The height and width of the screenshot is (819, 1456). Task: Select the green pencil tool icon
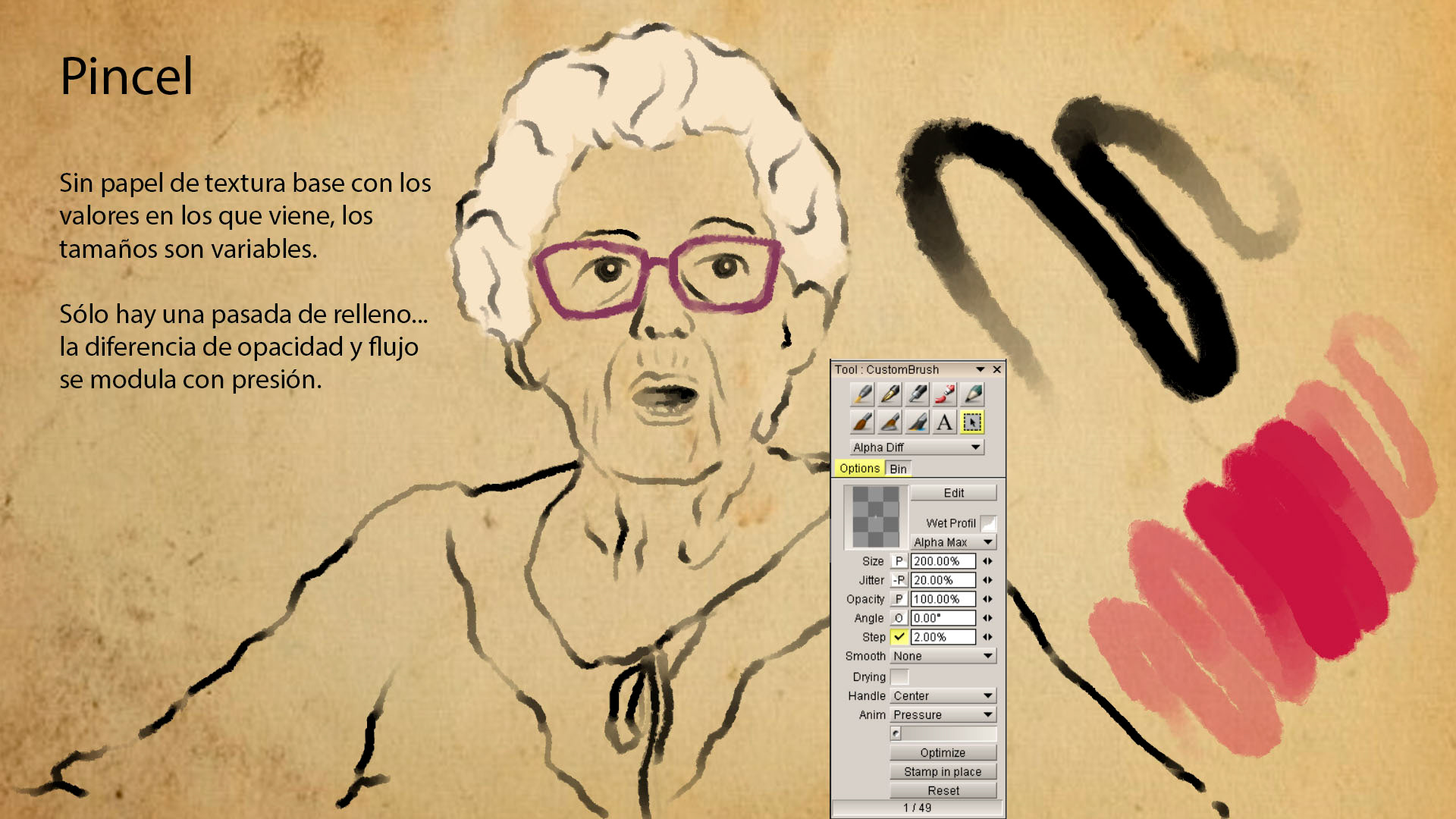[973, 394]
